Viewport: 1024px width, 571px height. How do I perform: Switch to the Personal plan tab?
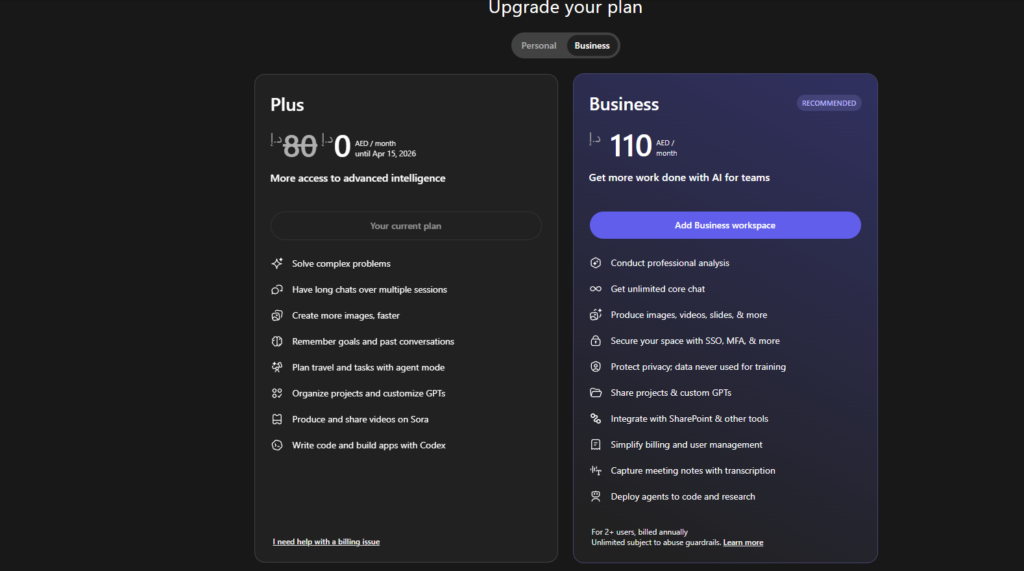(x=539, y=46)
